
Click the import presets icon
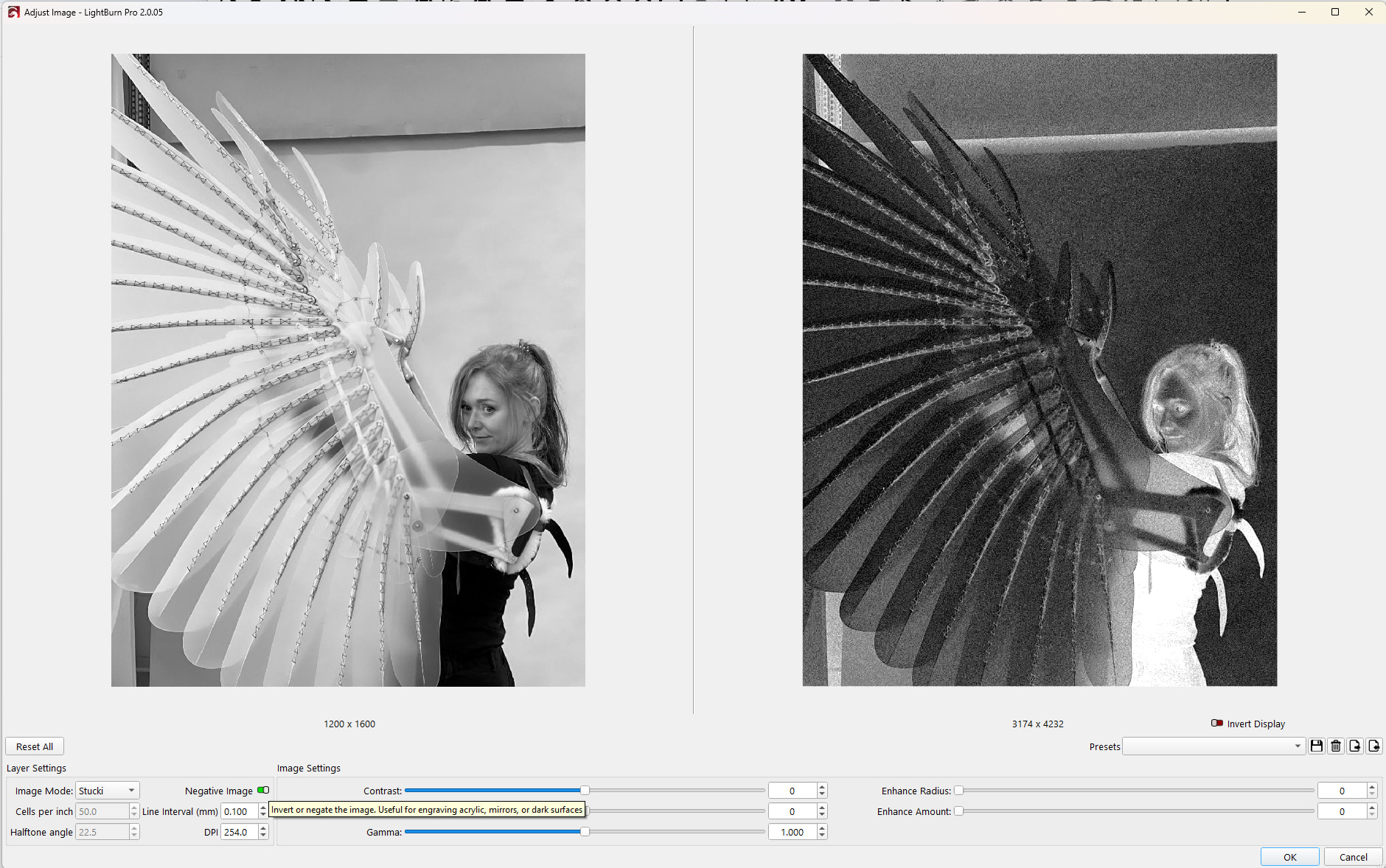[x=1373, y=746]
